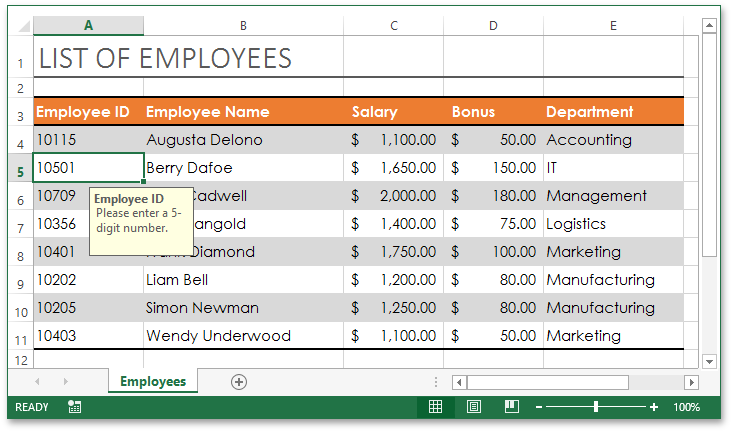Viewport: 734px width, 434px height.
Task: Click the vertical scrollbar thumb
Action: click(x=710, y=145)
